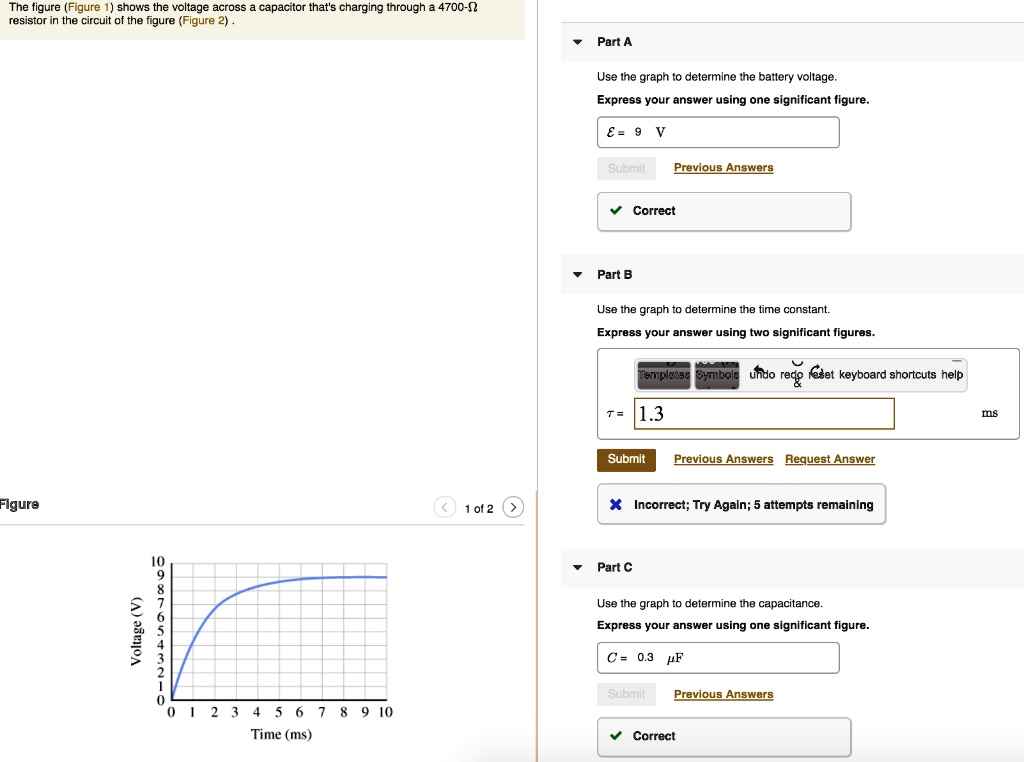Collapse the Part C section triangle
The image size is (1024, 762).
[577, 567]
